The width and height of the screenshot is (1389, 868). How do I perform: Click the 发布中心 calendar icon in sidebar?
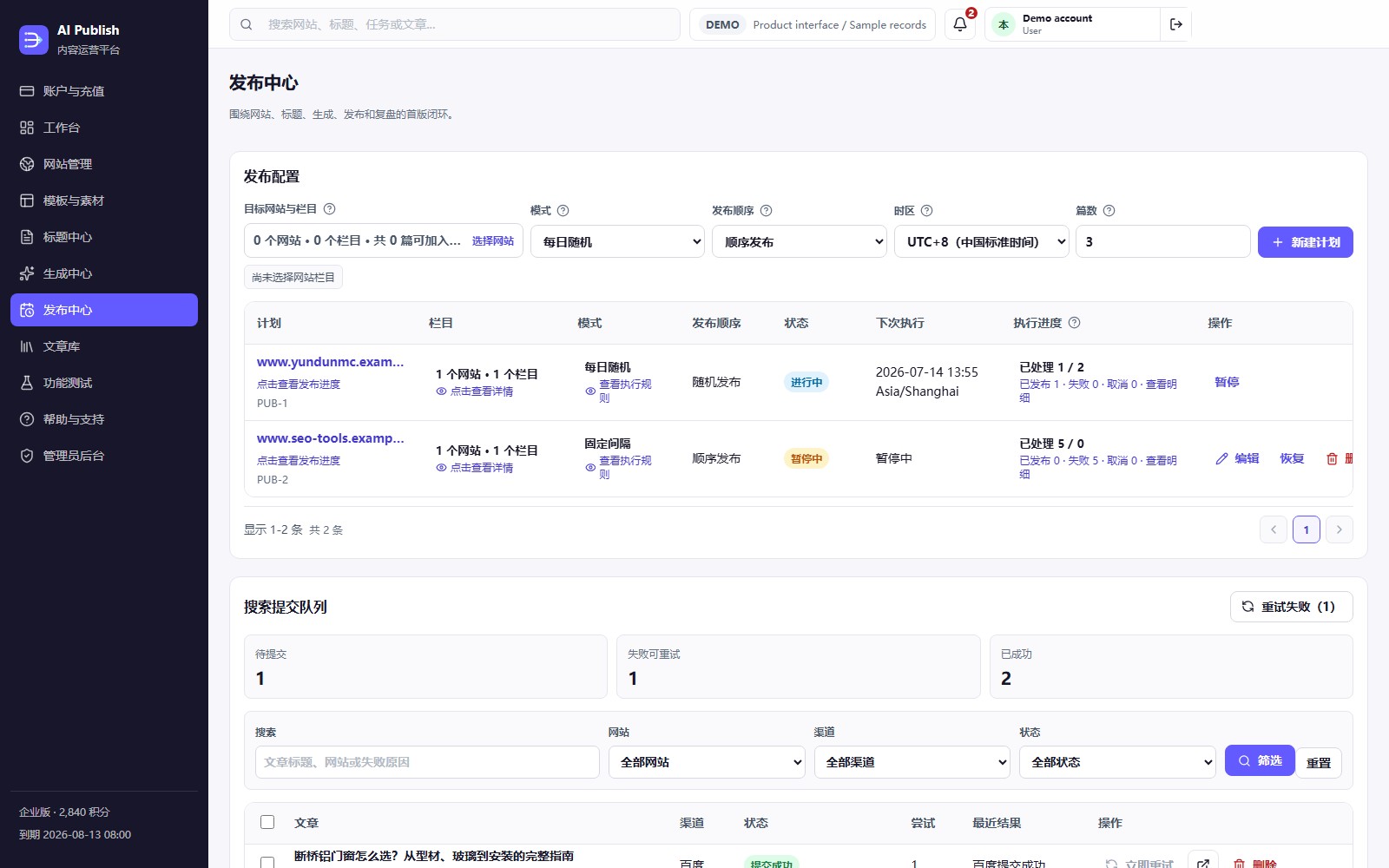tap(27, 310)
